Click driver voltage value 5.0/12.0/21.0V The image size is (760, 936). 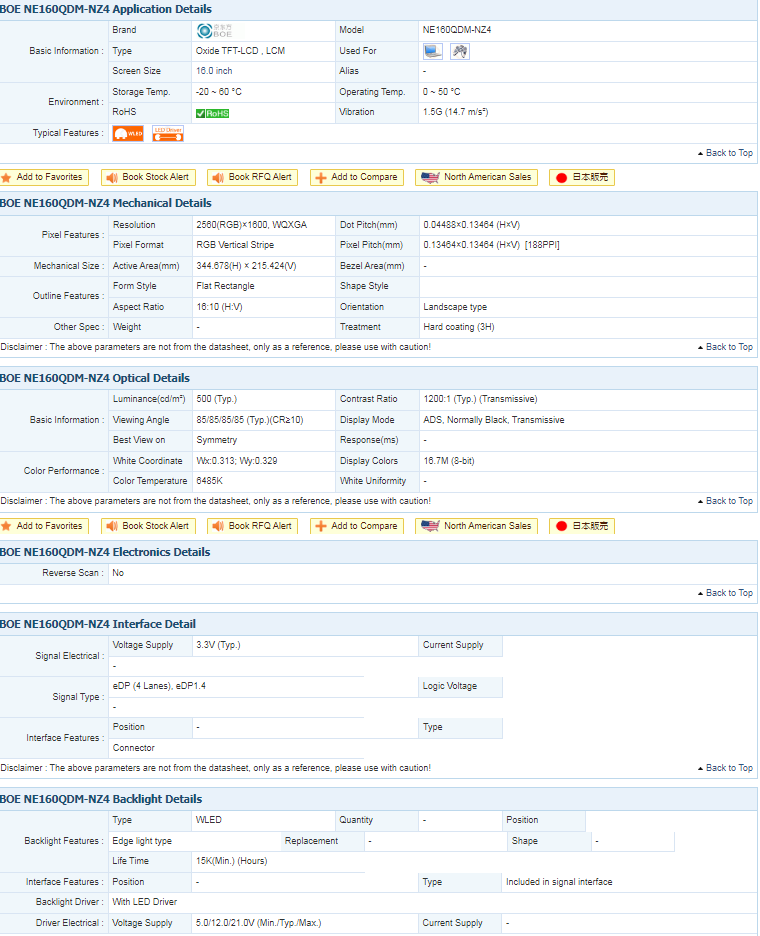click(x=259, y=923)
